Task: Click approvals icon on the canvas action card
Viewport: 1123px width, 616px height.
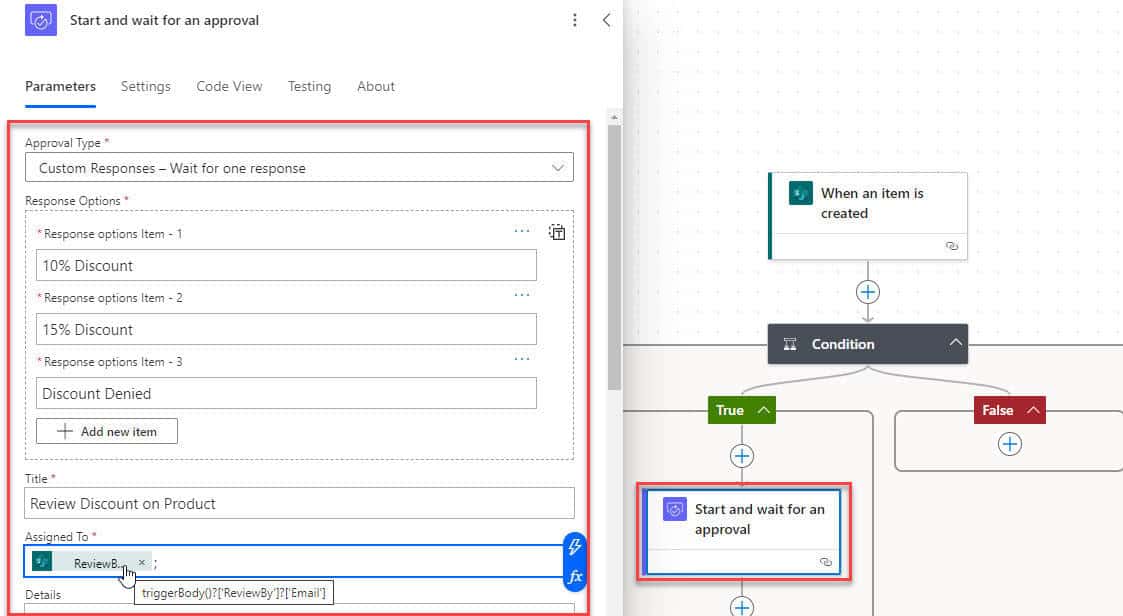Action: (675, 509)
